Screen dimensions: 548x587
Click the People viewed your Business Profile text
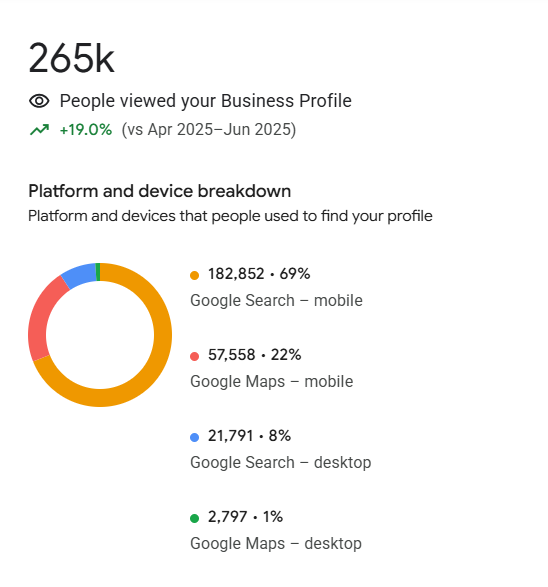tap(206, 101)
